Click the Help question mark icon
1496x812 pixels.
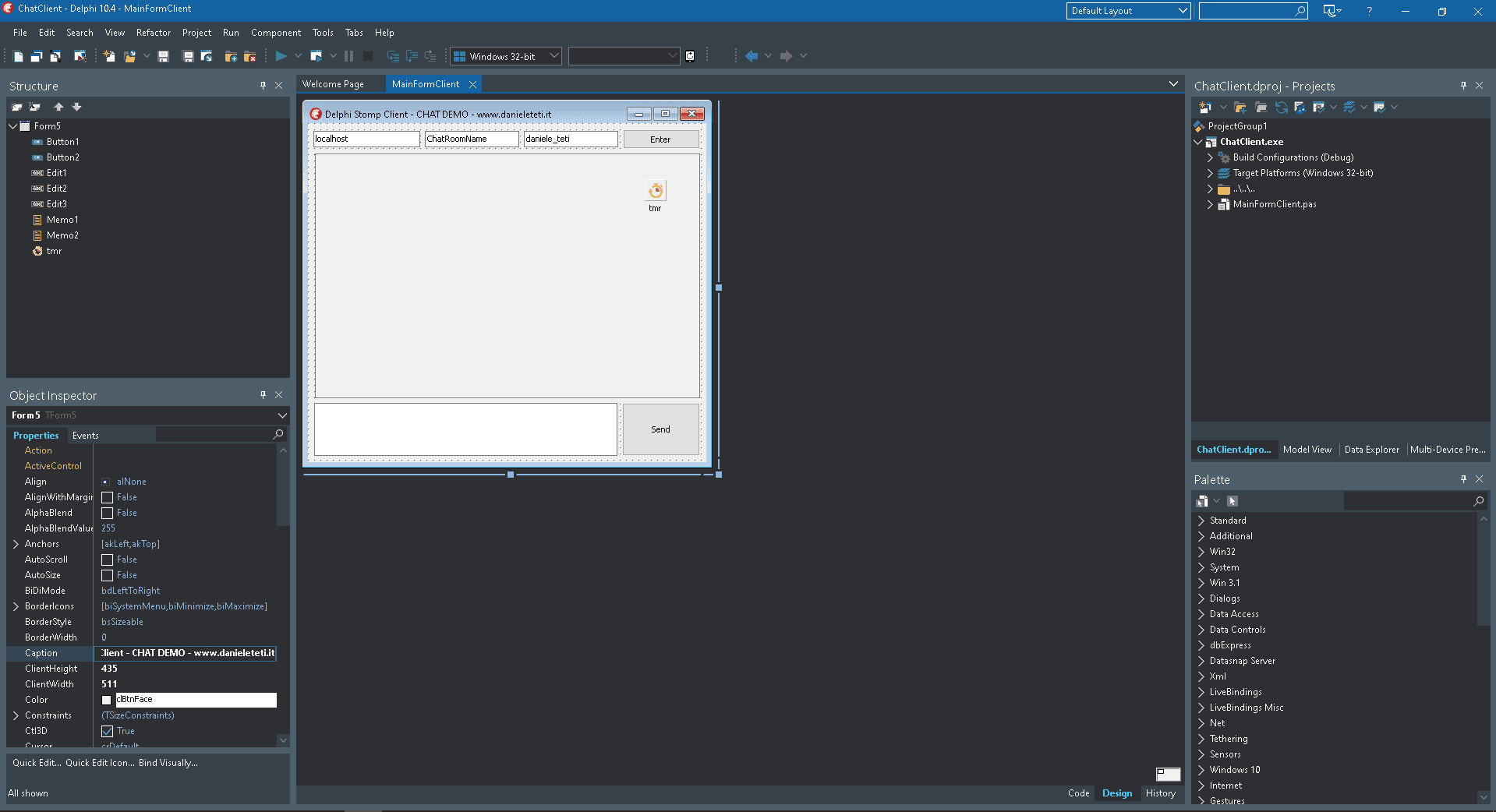tap(1370, 11)
